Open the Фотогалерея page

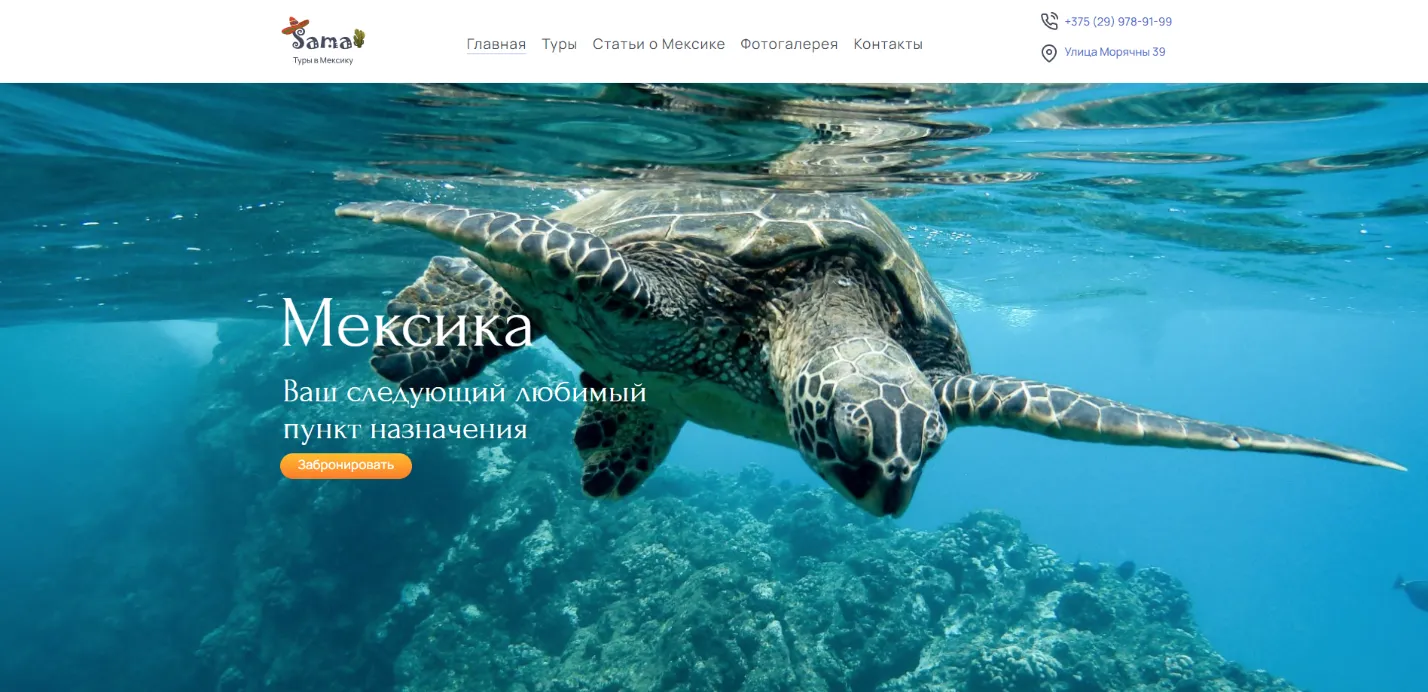[x=789, y=44]
